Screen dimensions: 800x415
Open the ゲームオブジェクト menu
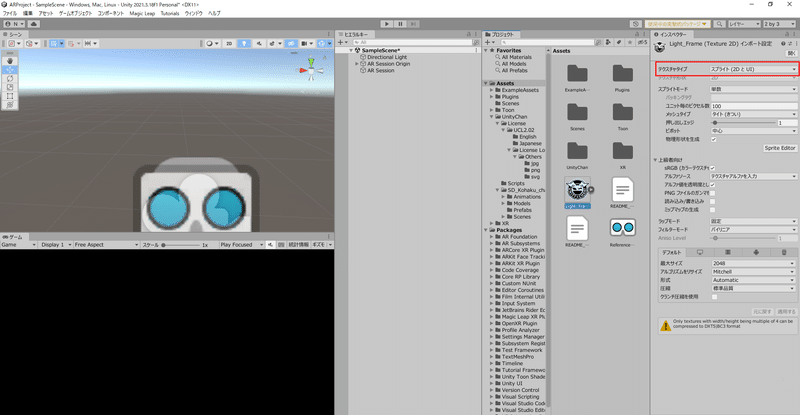pos(76,13)
